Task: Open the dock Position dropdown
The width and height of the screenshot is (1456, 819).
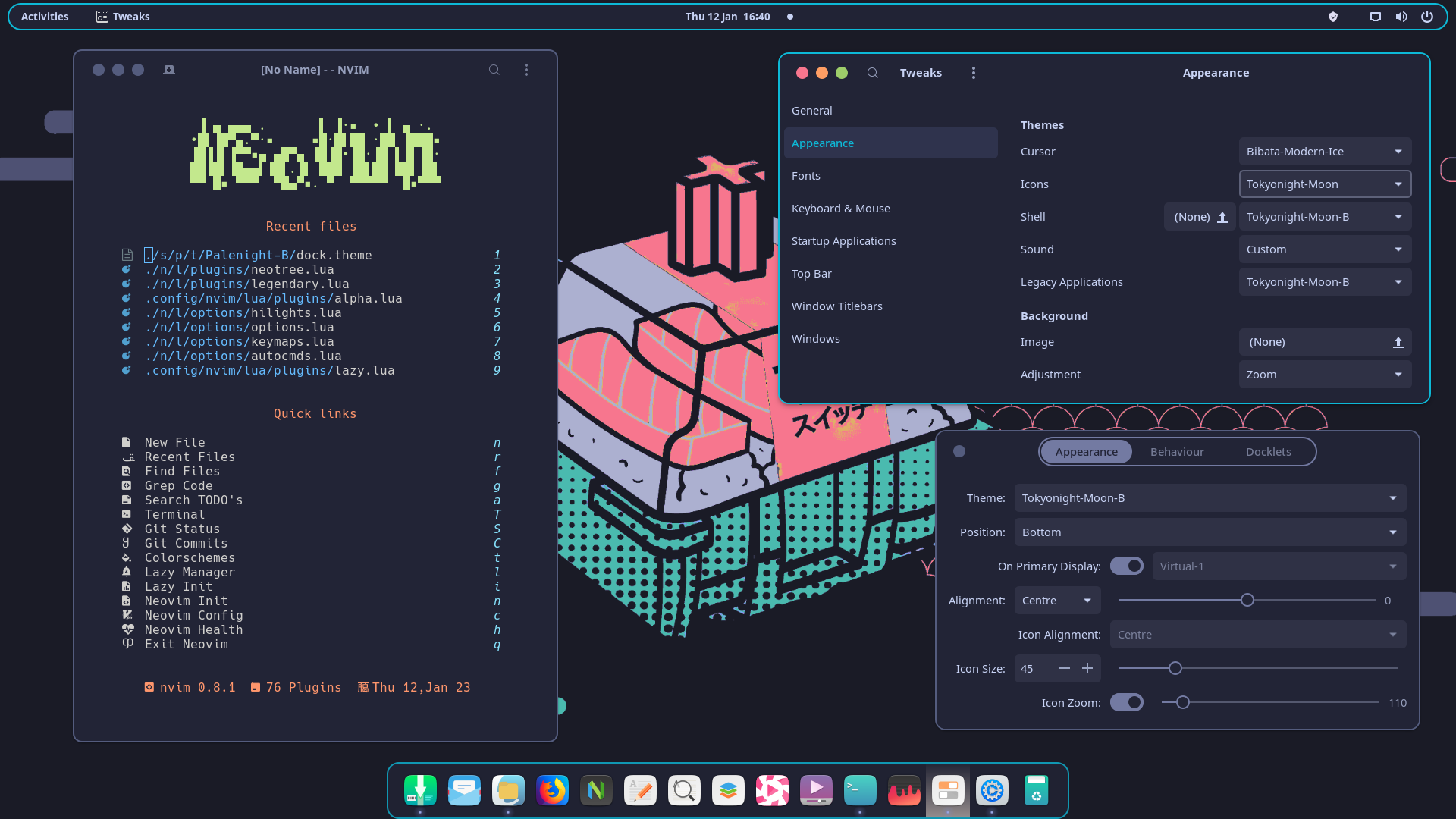Action: pyautogui.click(x=1210, y=532)
